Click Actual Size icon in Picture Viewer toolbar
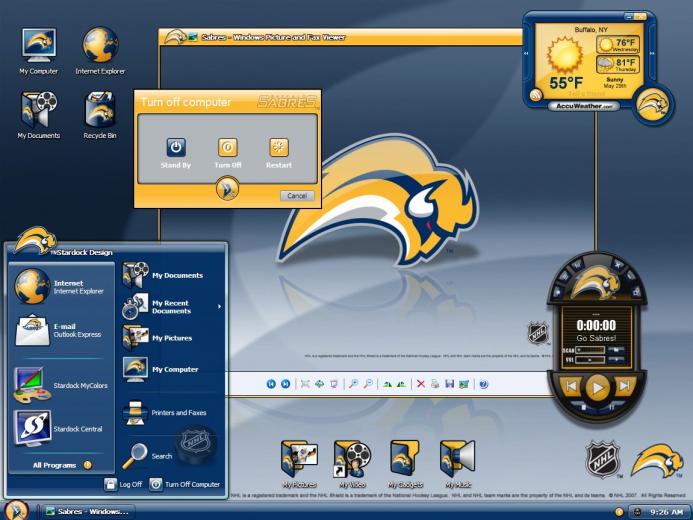 [319, 384]
